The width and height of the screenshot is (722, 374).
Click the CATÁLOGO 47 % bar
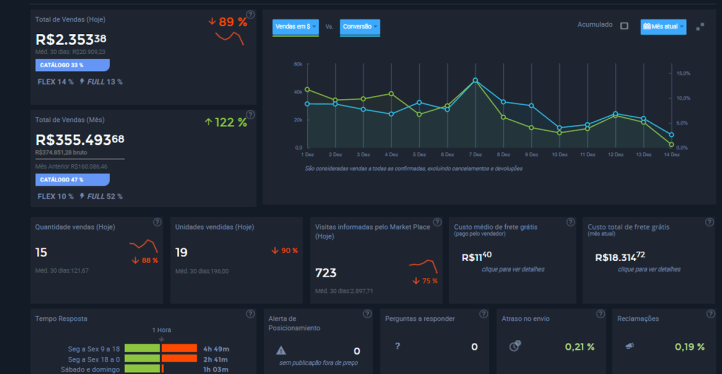tap(72, 180)
